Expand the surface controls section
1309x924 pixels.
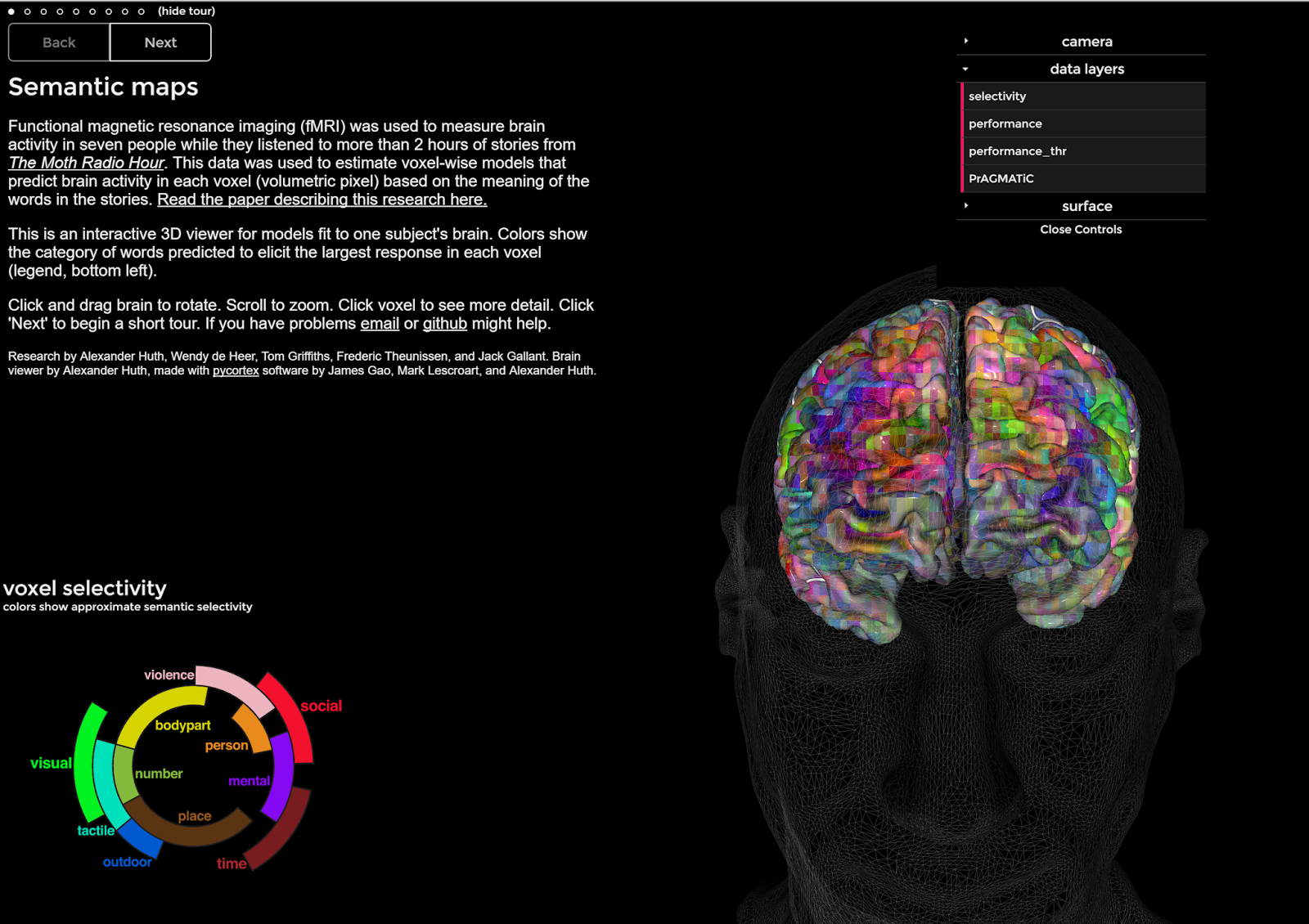(x=1086, y=206)
